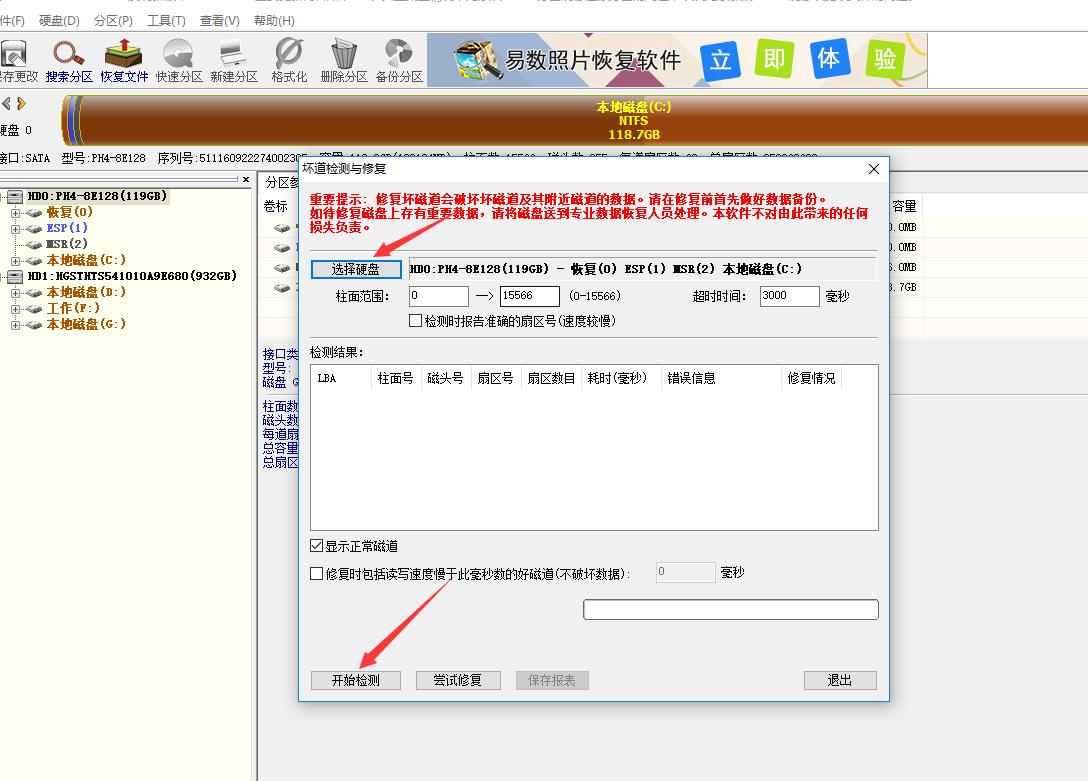Click the Delete Partition (删除分区) trash icon

tap(344, 60)
